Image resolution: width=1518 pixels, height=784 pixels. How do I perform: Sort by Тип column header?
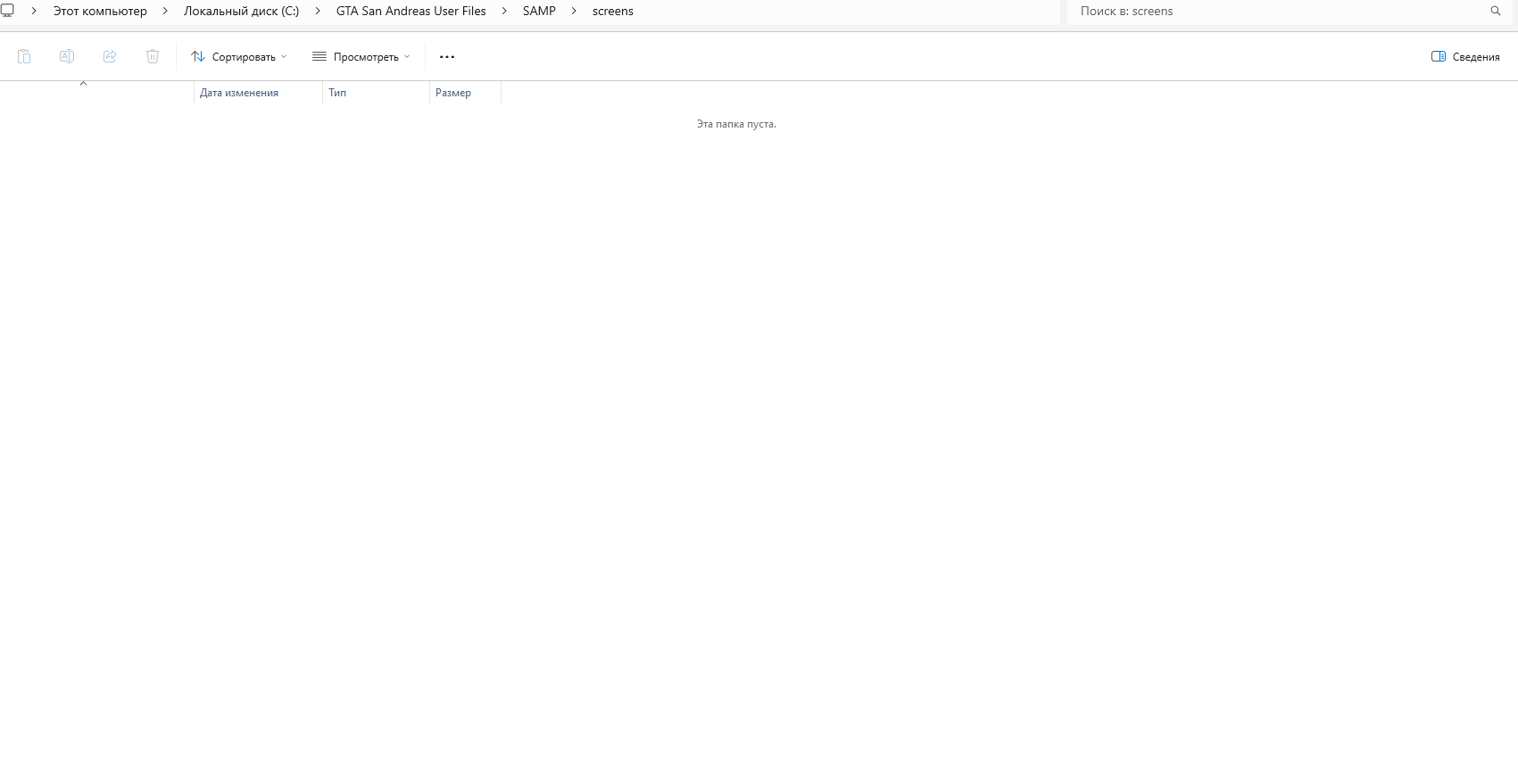click(337, 93)
